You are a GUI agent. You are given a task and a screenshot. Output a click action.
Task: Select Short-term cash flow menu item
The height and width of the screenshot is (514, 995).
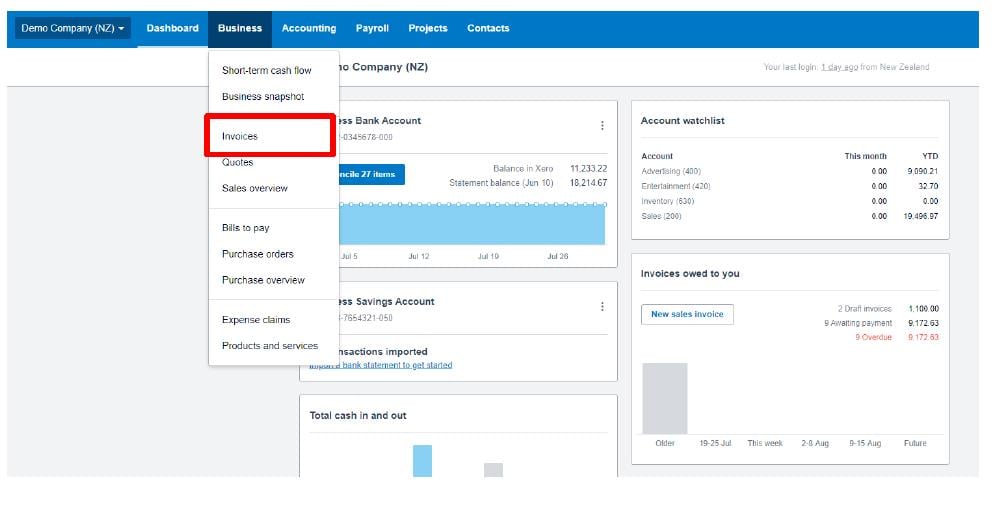[267, 71]
